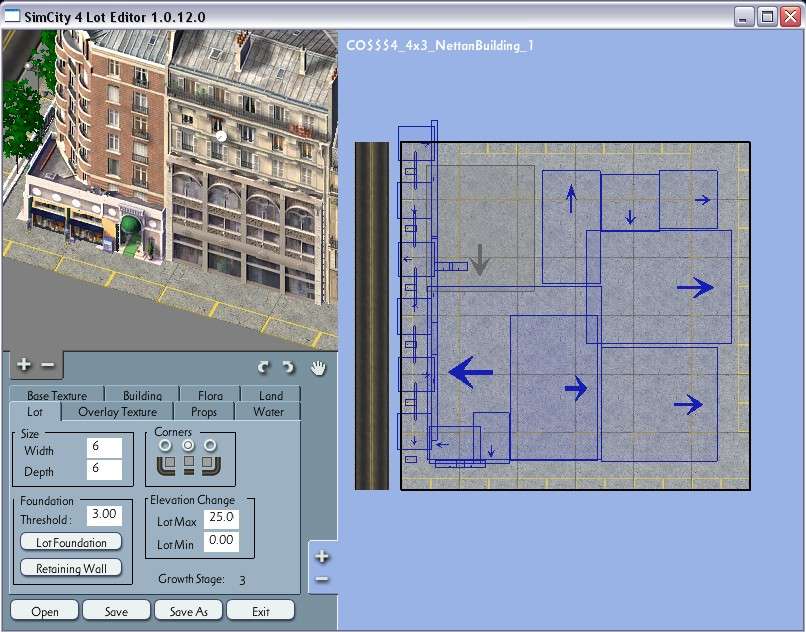Select the large left-pointing blue arrow prop

tap(470, 372)
